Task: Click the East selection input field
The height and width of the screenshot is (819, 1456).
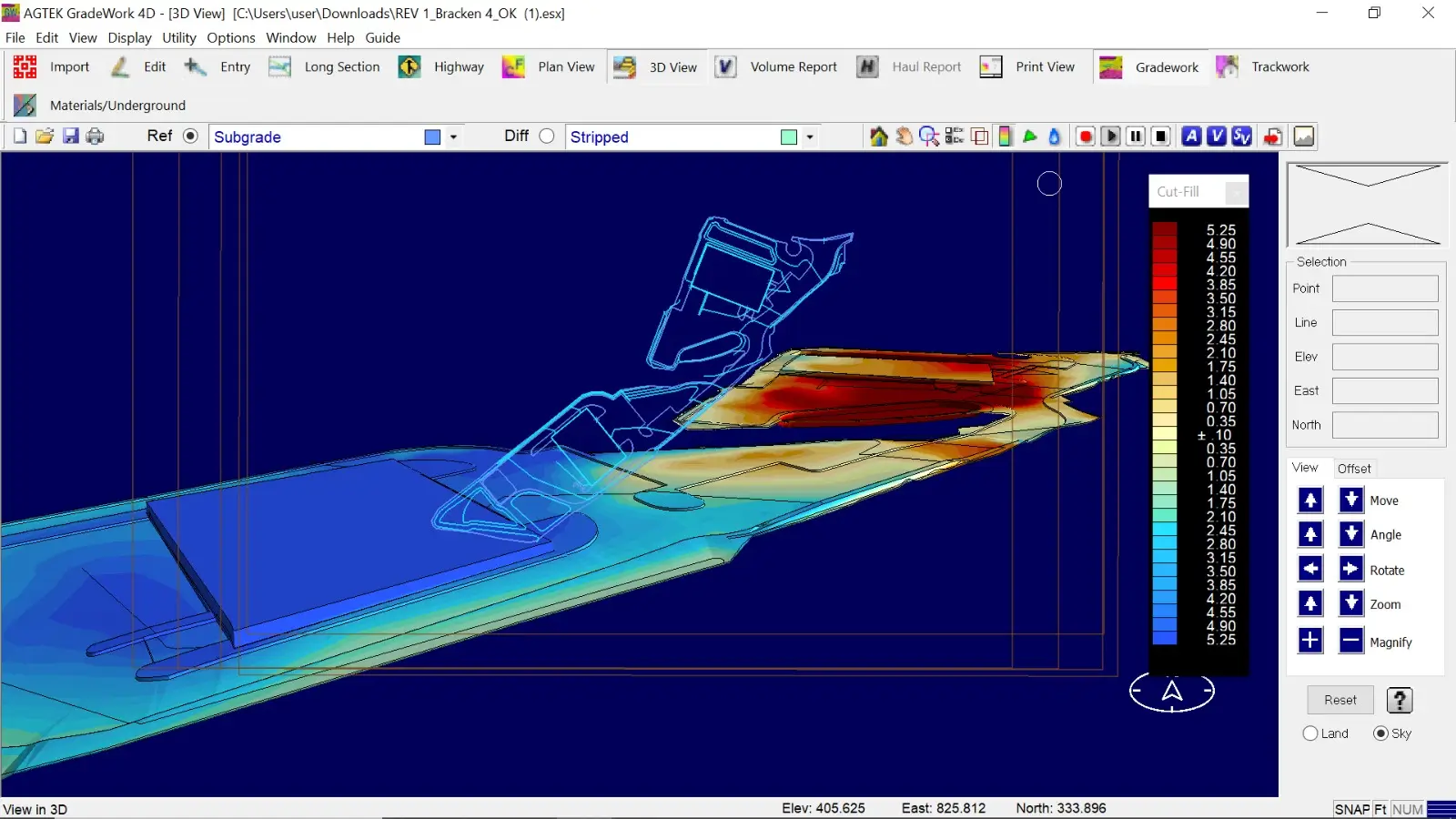Action: (x=1384, y=391)
